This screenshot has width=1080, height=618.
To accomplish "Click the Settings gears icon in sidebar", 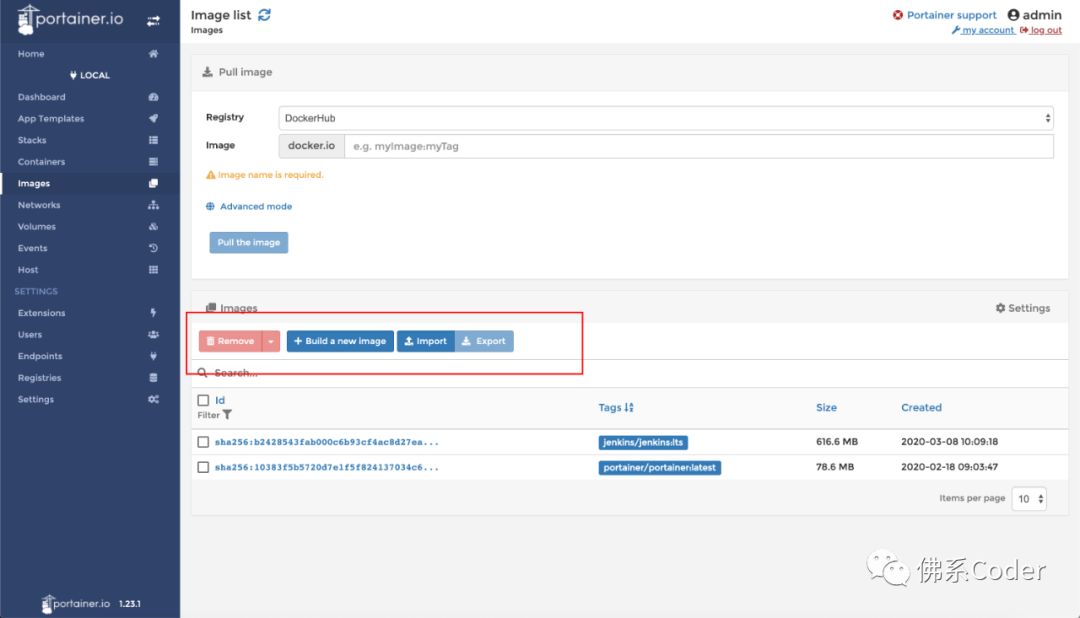I will point(153,399).
